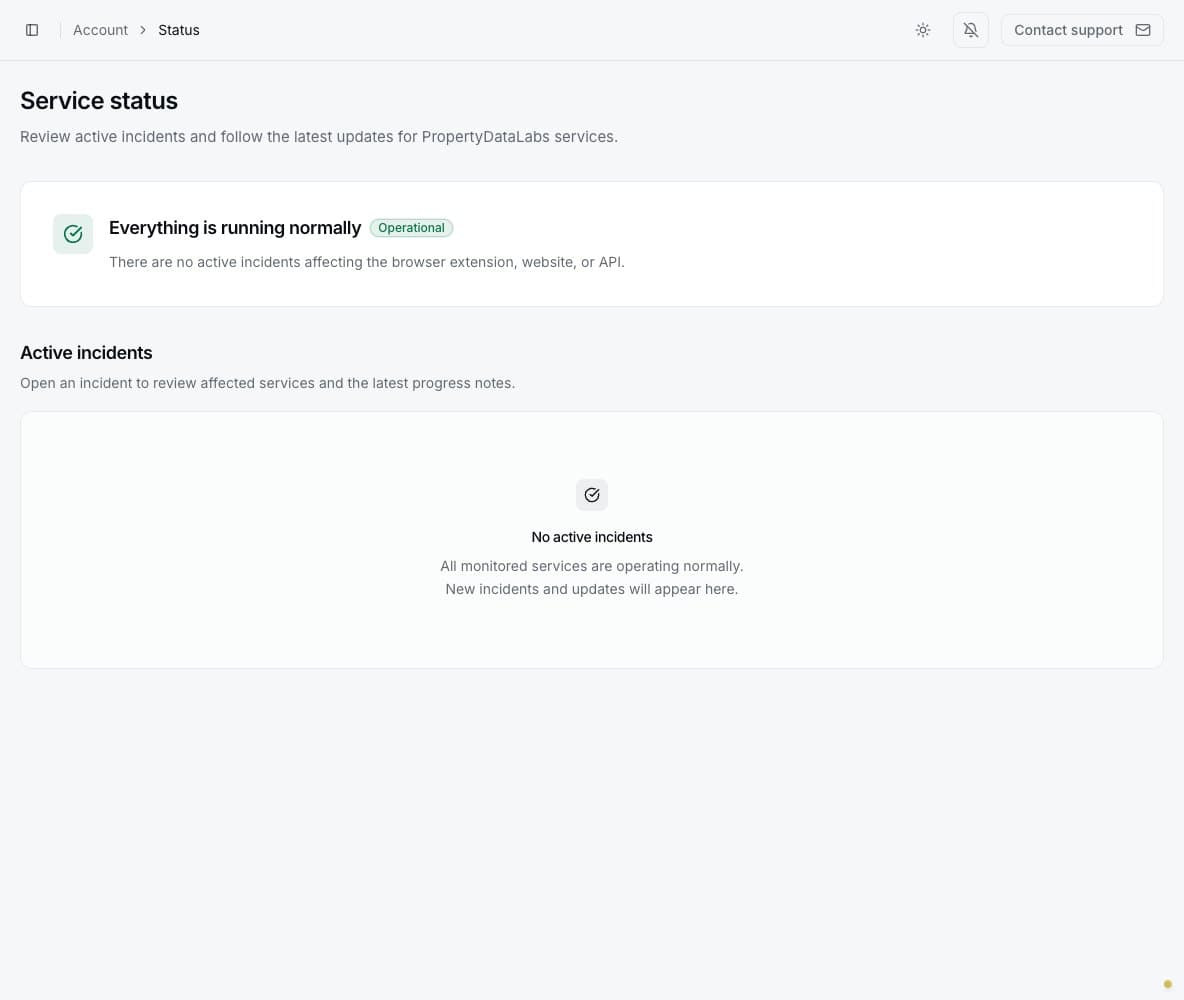
Task: Open the Account breadcrumb link
Action: 100,30
